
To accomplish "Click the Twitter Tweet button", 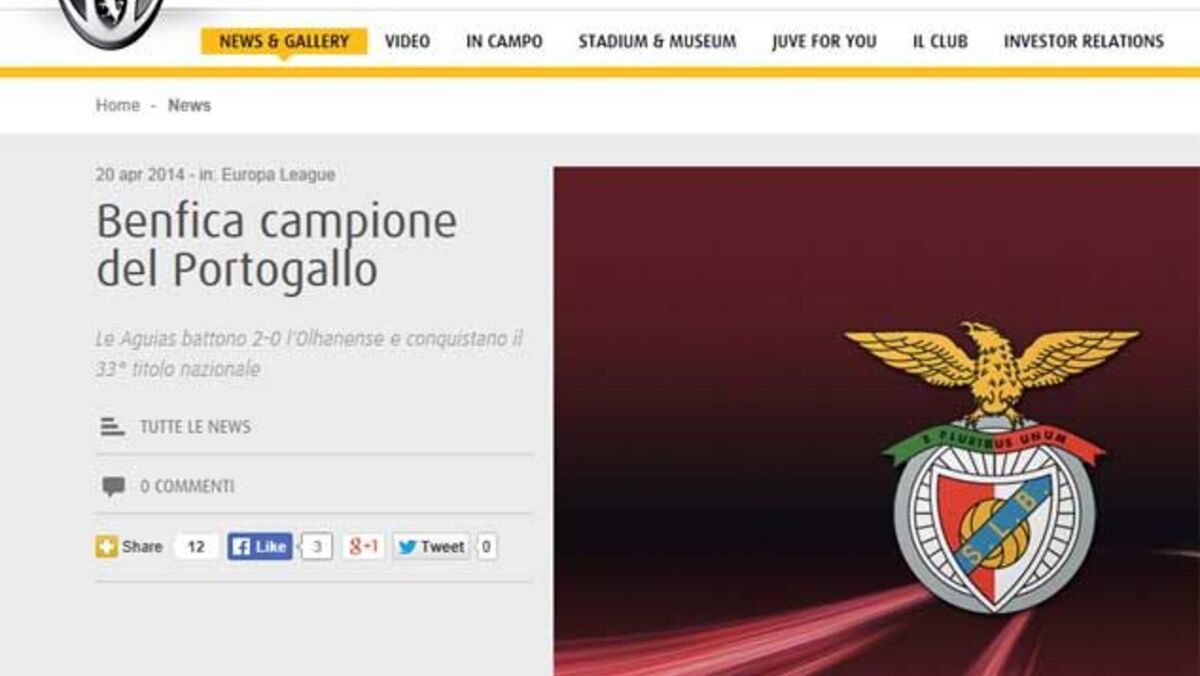I will coord(432,547).
